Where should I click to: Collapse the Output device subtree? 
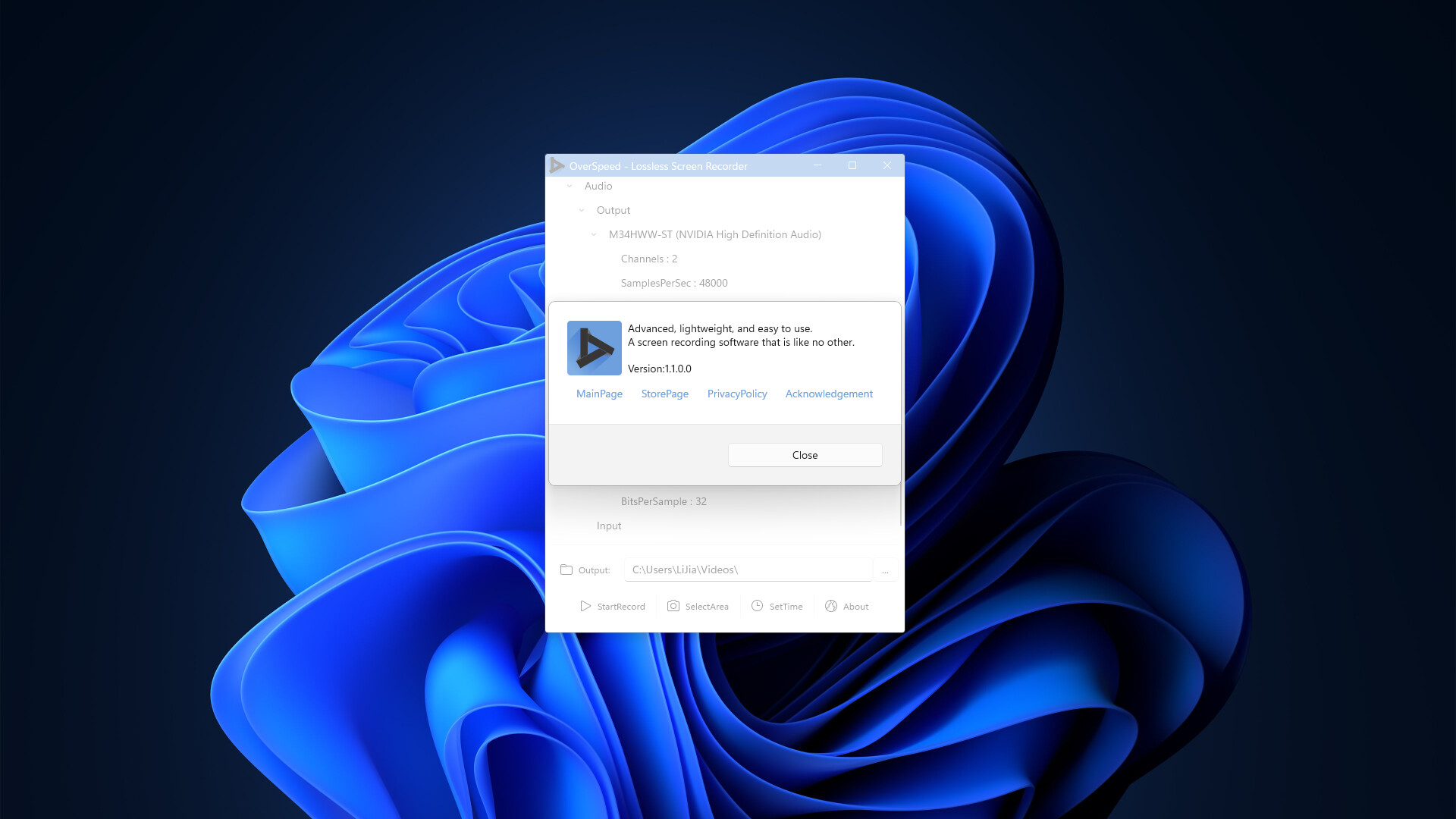tap(582, 210)
